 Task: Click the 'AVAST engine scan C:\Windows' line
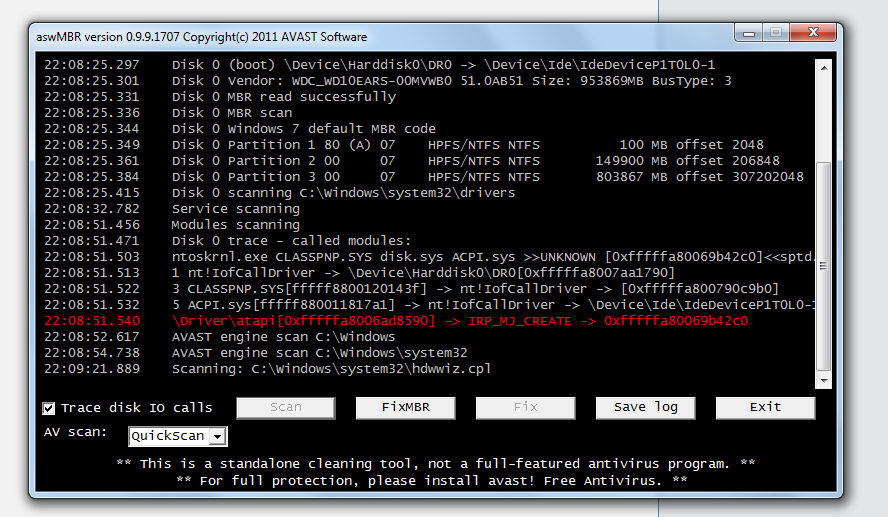point(220,337)
